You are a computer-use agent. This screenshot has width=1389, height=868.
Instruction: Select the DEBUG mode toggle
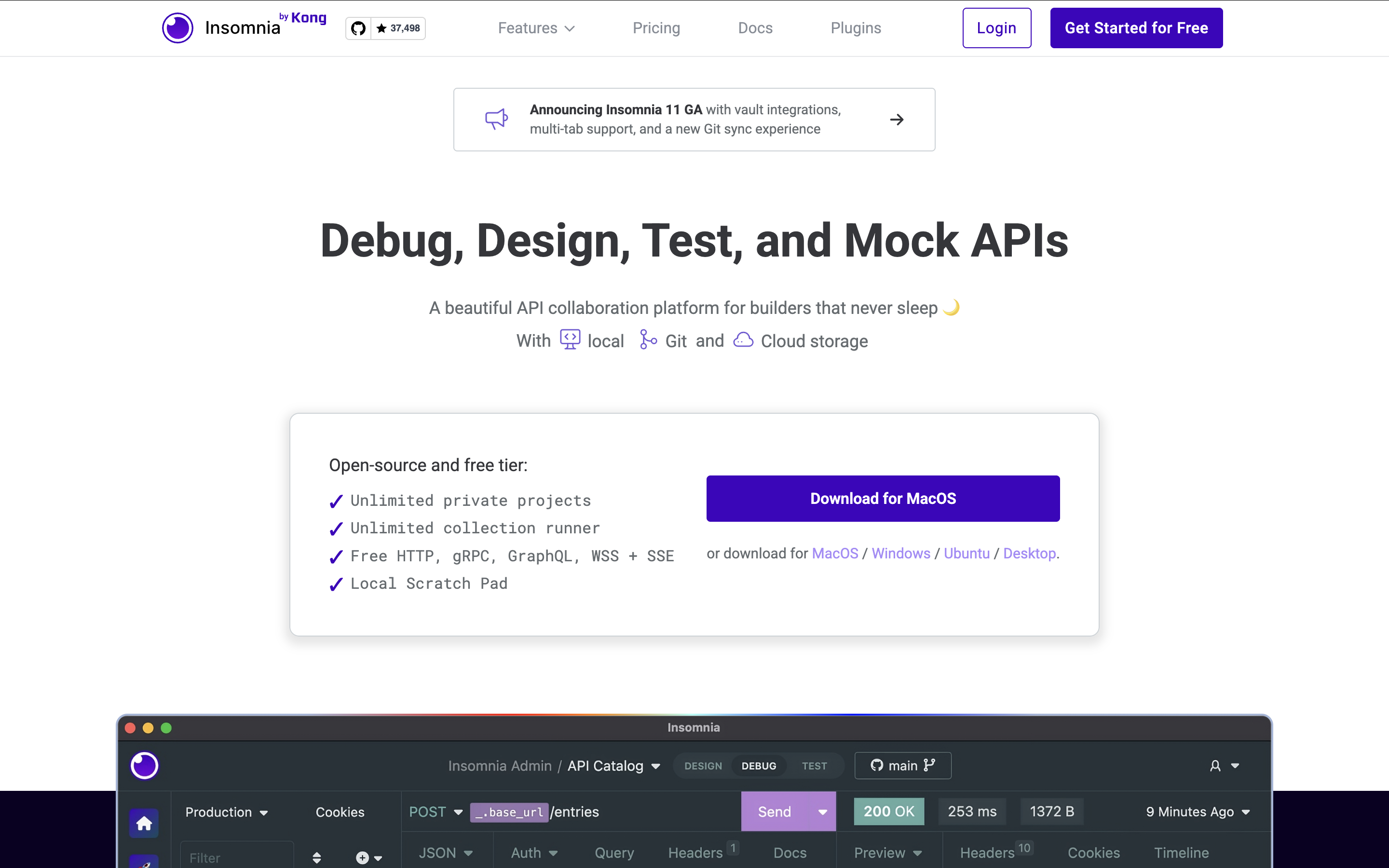[x=758, y=766]
